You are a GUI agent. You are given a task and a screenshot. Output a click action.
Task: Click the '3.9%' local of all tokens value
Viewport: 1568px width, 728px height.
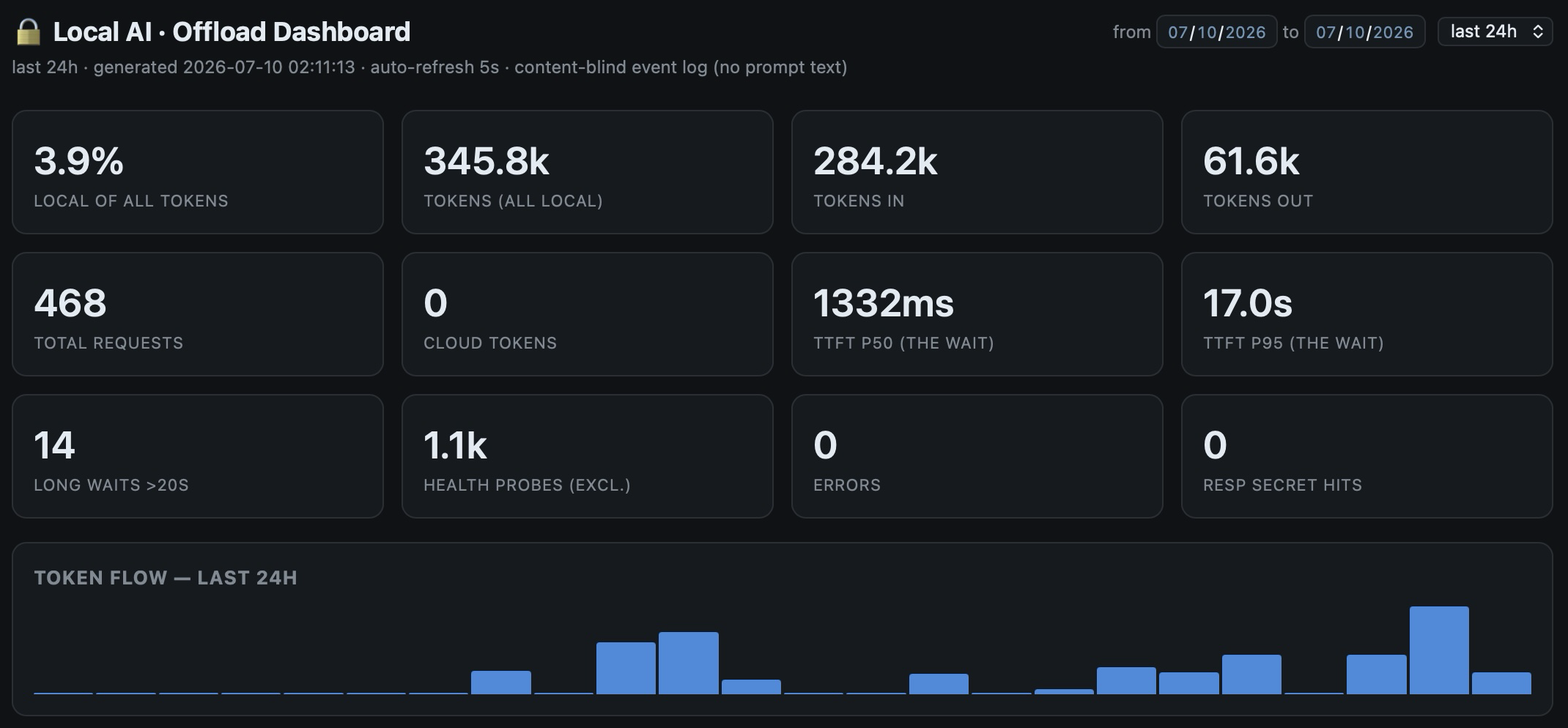pyautogui.click(x=78, y=161)
